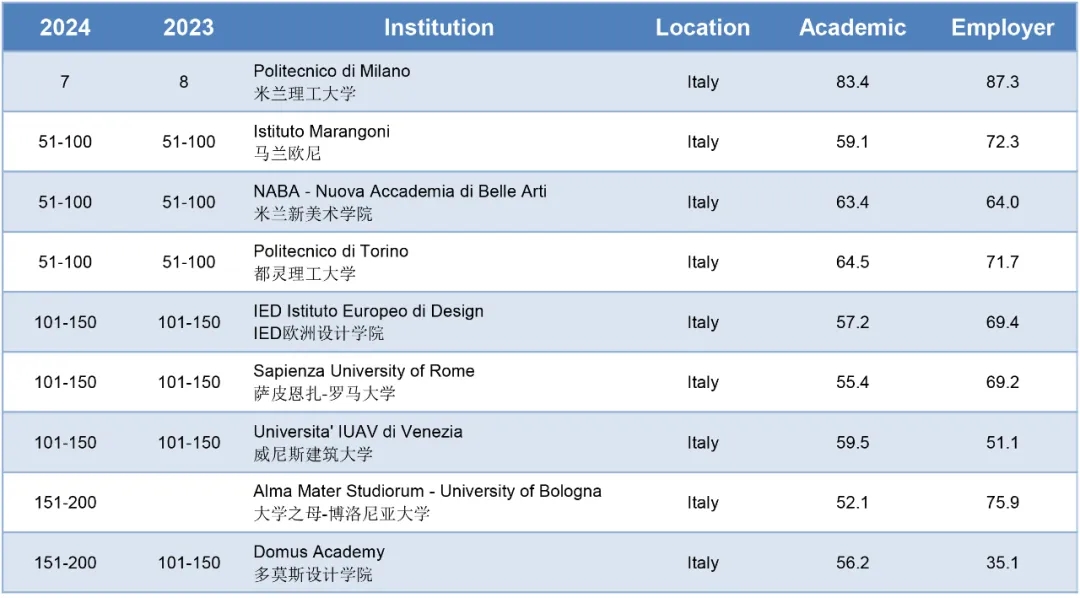Click the 2023 column header

coord(188,28)
